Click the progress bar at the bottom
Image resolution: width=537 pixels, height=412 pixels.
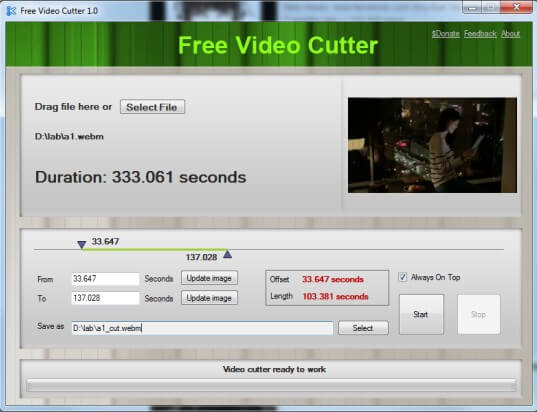point(271,386)
